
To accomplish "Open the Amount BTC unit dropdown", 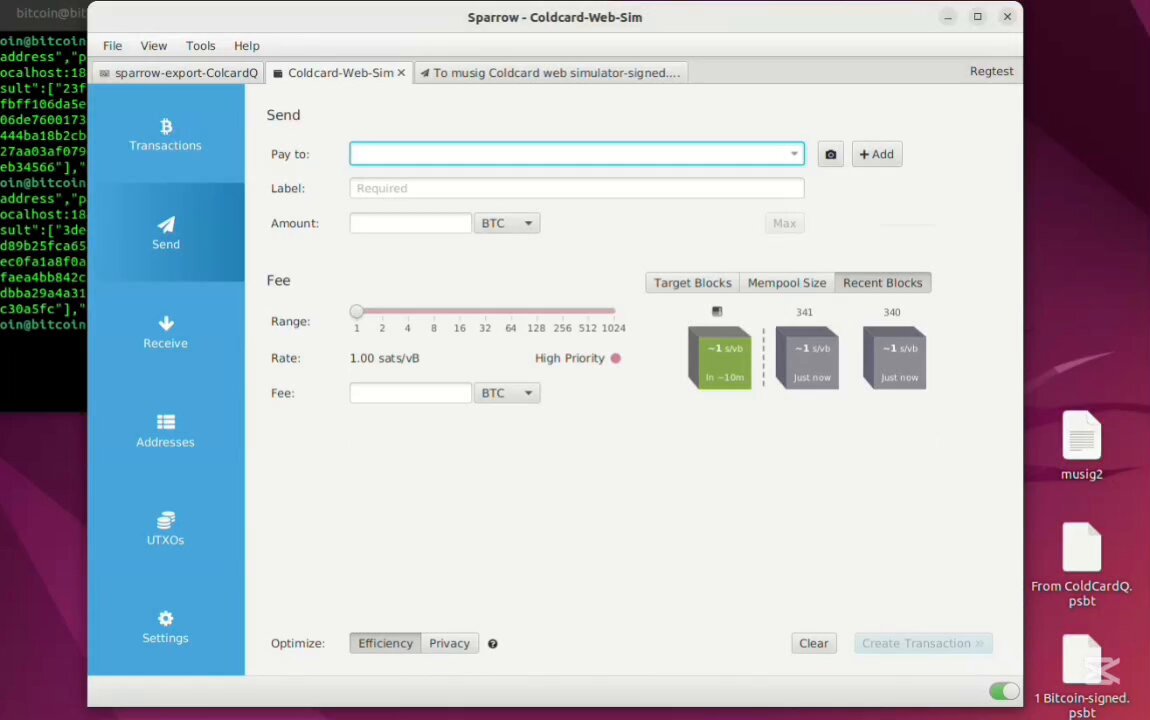I will click(507, 223).
